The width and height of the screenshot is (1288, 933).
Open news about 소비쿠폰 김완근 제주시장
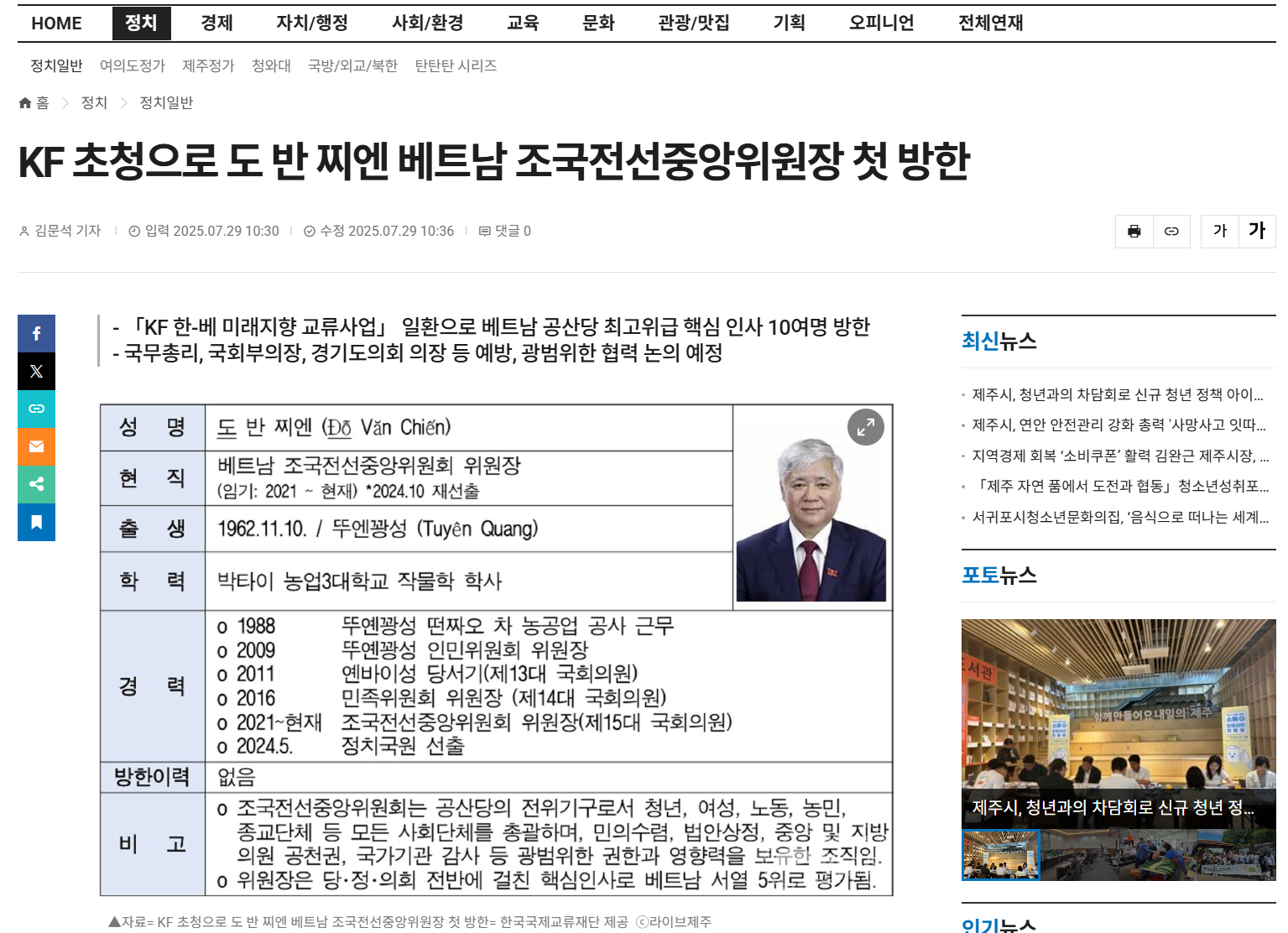pyautogui.click(x=1119, y=456)
